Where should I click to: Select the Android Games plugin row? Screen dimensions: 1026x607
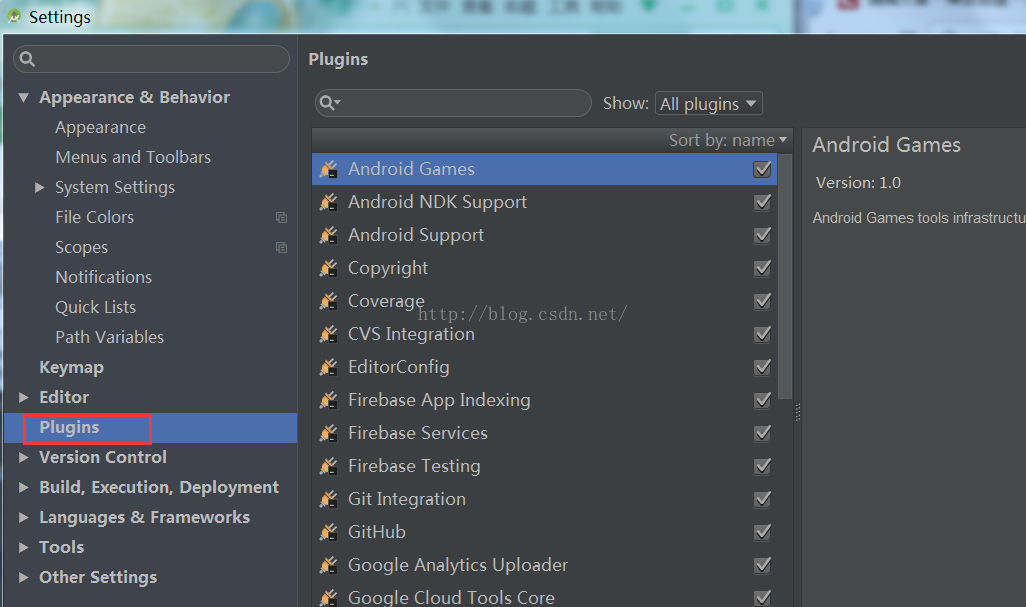tap(544, 169)
